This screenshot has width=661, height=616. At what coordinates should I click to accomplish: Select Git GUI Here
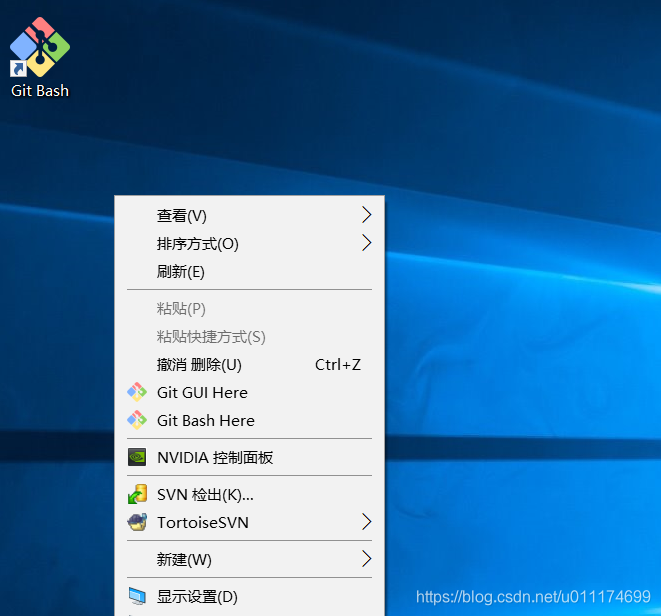point(250,392)
